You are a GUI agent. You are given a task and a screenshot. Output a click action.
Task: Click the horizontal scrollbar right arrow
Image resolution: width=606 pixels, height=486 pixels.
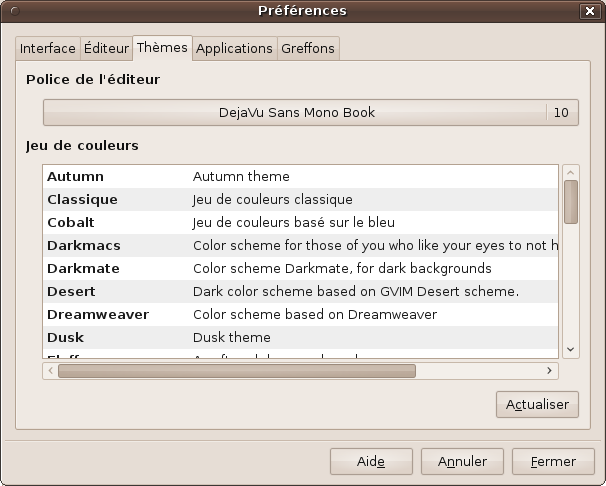pos(549,371)
